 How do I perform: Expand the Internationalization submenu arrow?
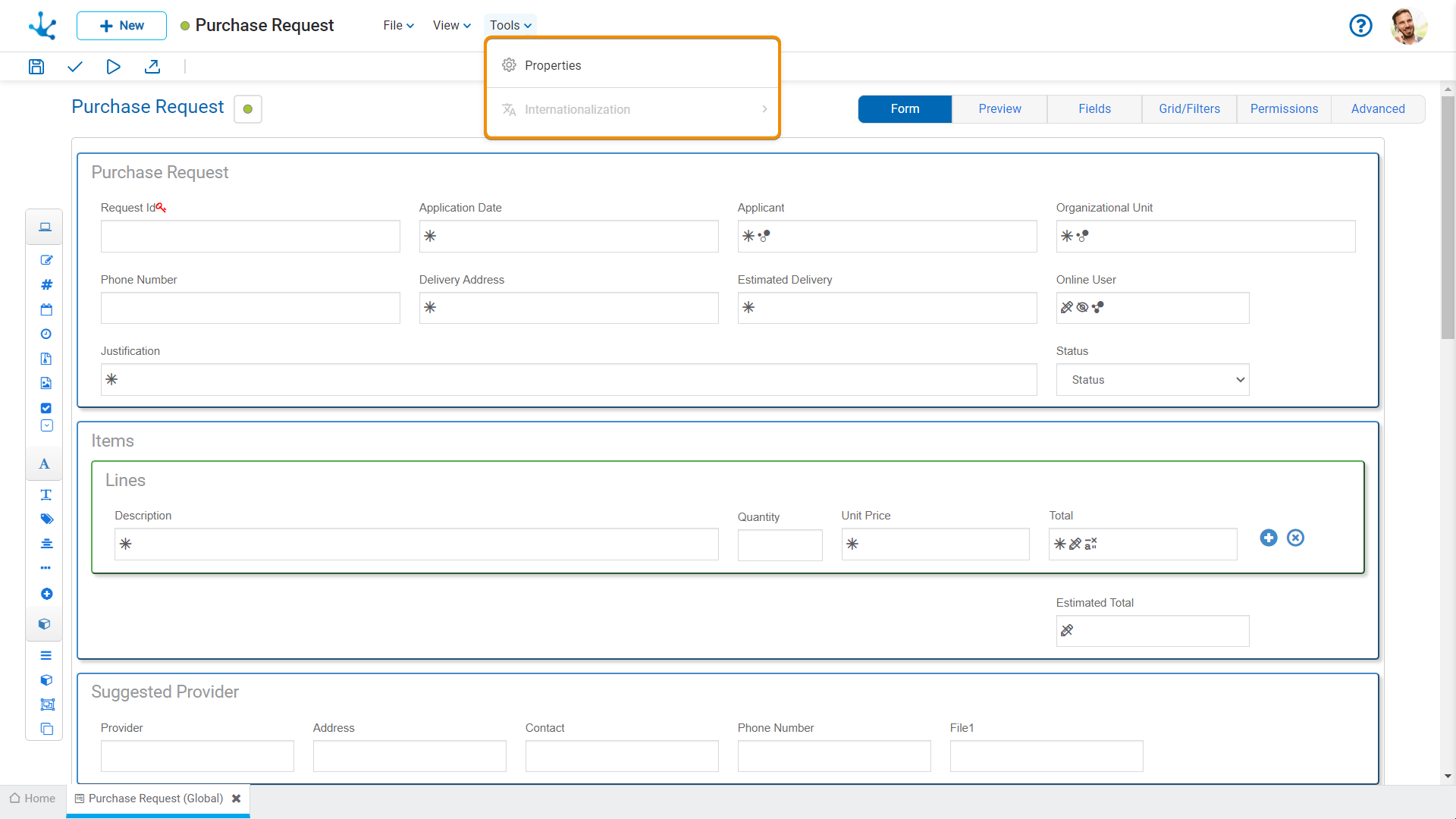point(764,109)
